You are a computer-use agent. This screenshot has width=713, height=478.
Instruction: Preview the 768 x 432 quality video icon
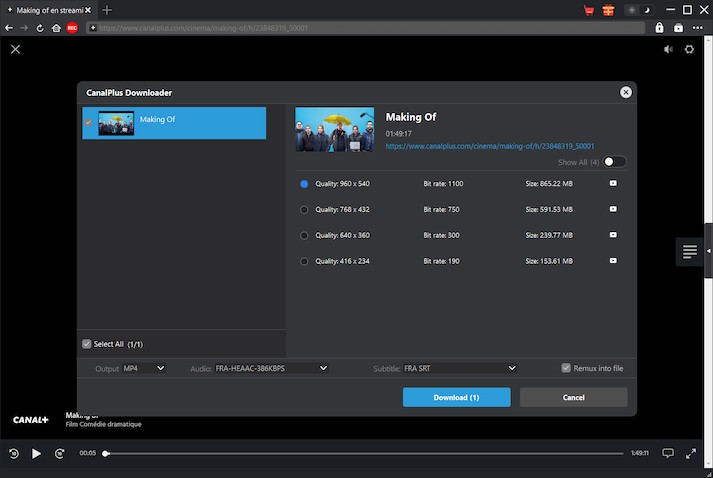click(613, 209)
